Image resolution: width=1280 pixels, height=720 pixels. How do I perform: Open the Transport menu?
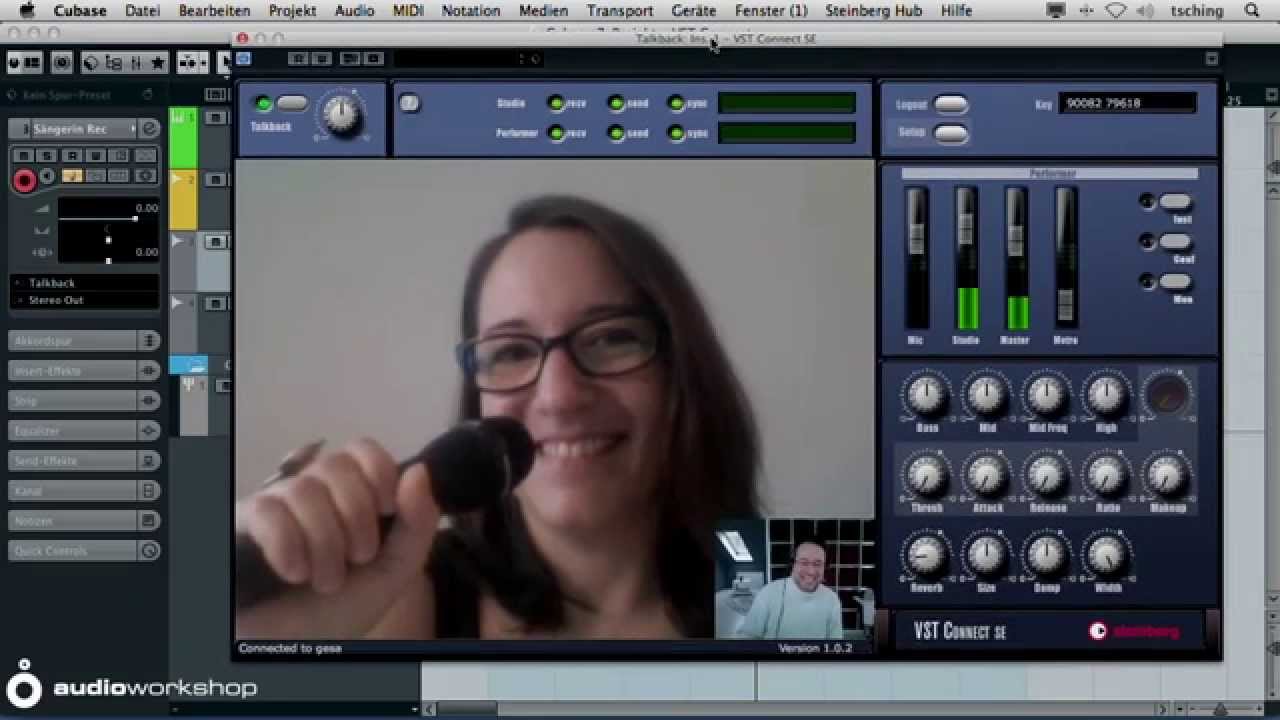click(620, 11)
